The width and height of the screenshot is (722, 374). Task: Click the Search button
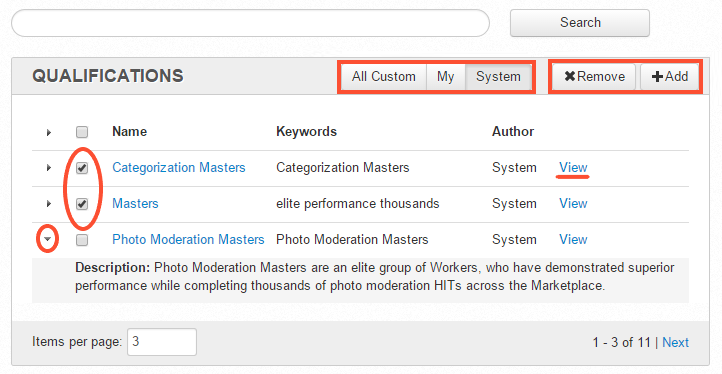(580, 23)
